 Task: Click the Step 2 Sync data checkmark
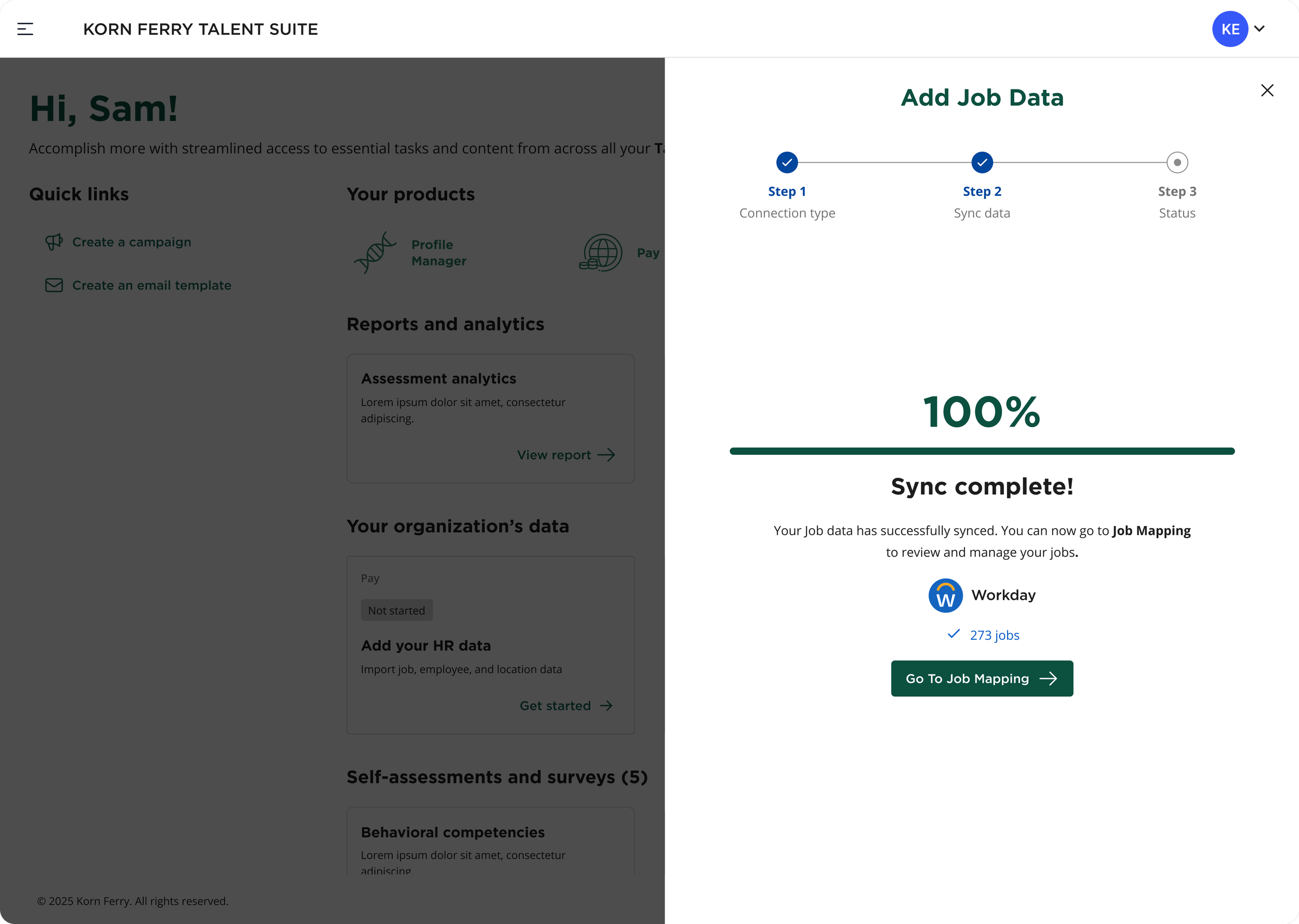(982, 163)
